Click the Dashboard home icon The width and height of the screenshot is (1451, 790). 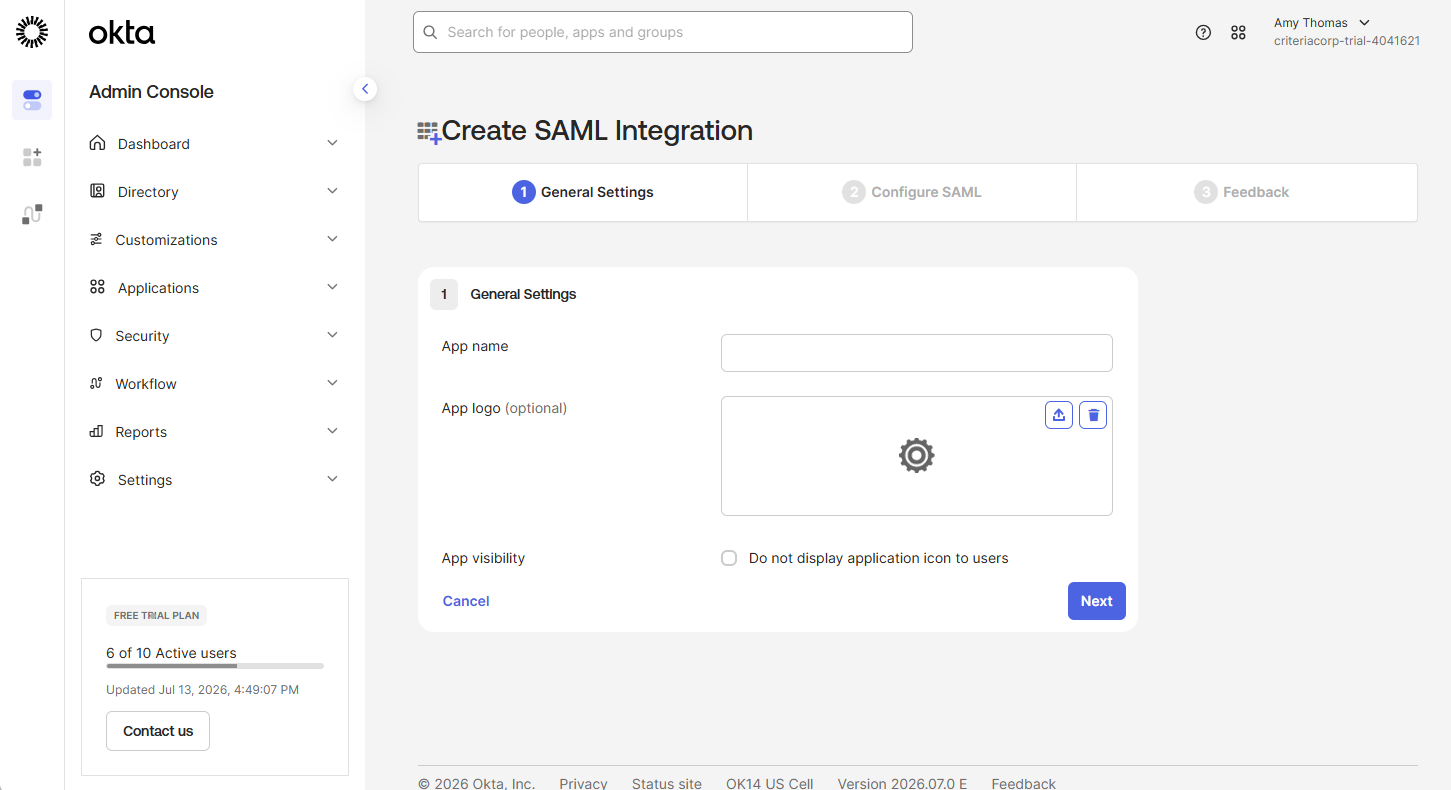pyautogui.click(x=97, y=143)
